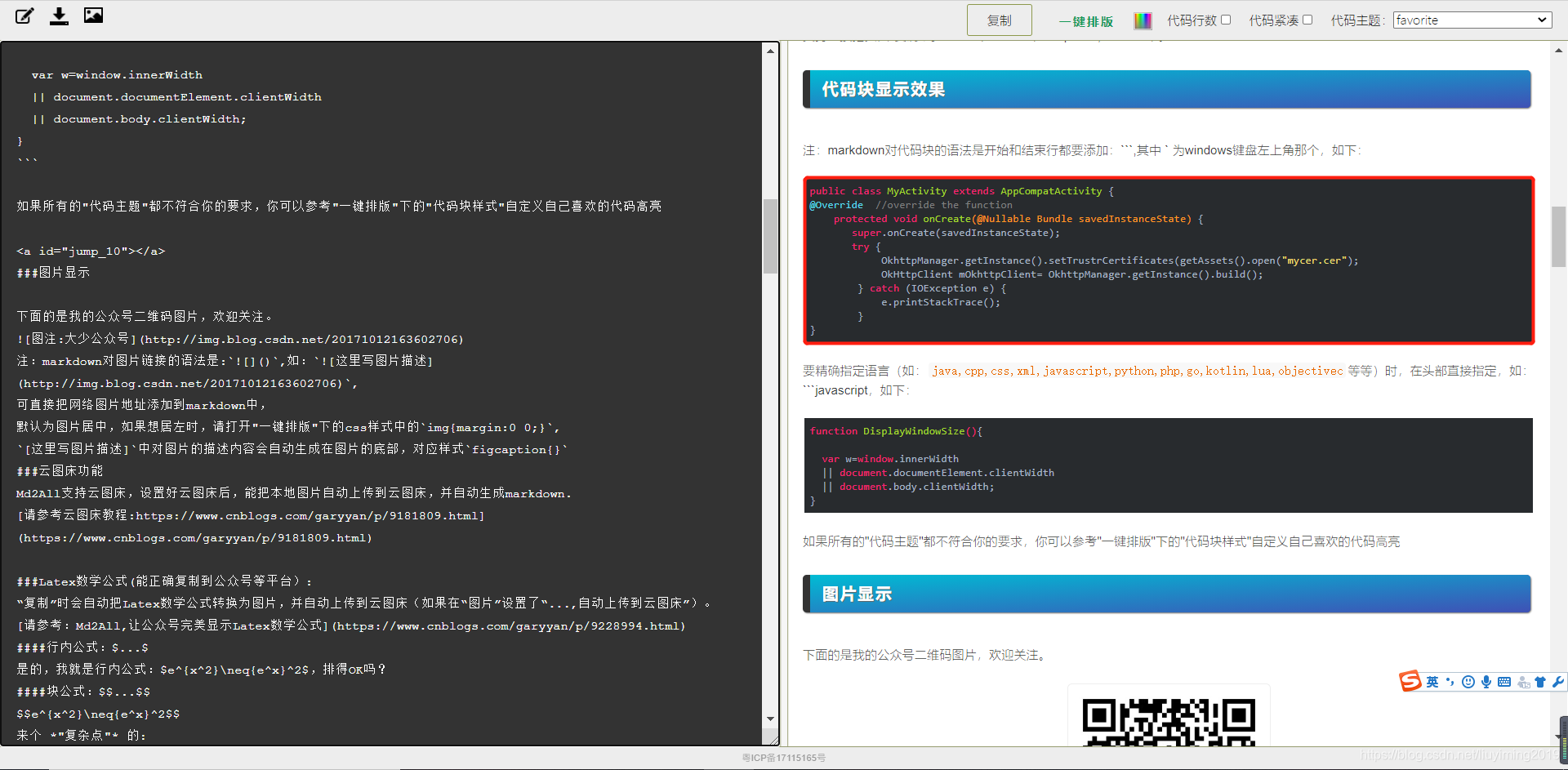Click the editor resize grip at bottom-right corner
The height and width of the screenshot is (770, 1568).
point(770,737)
